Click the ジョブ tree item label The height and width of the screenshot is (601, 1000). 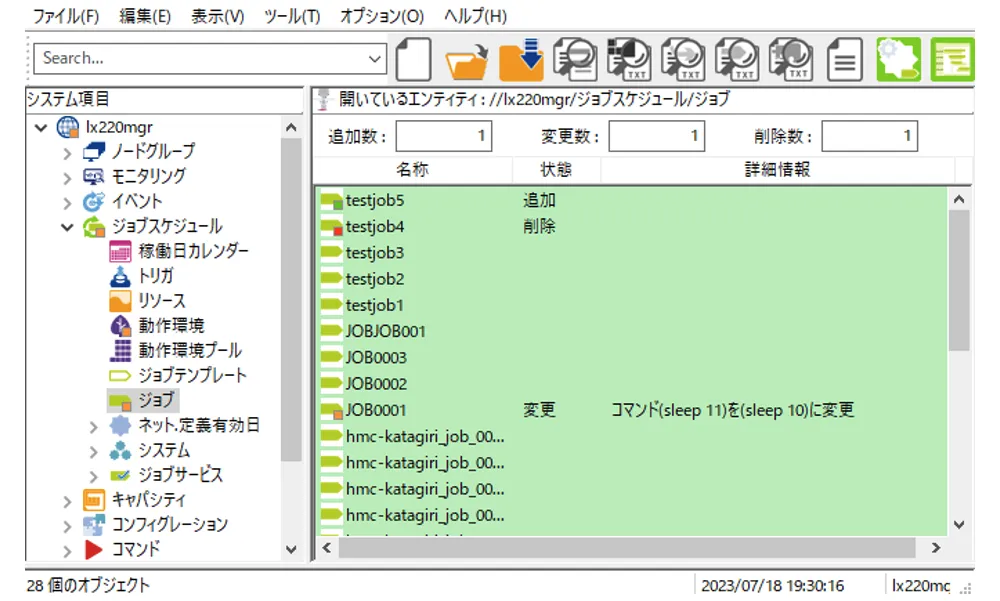click(x=156, y=401)
